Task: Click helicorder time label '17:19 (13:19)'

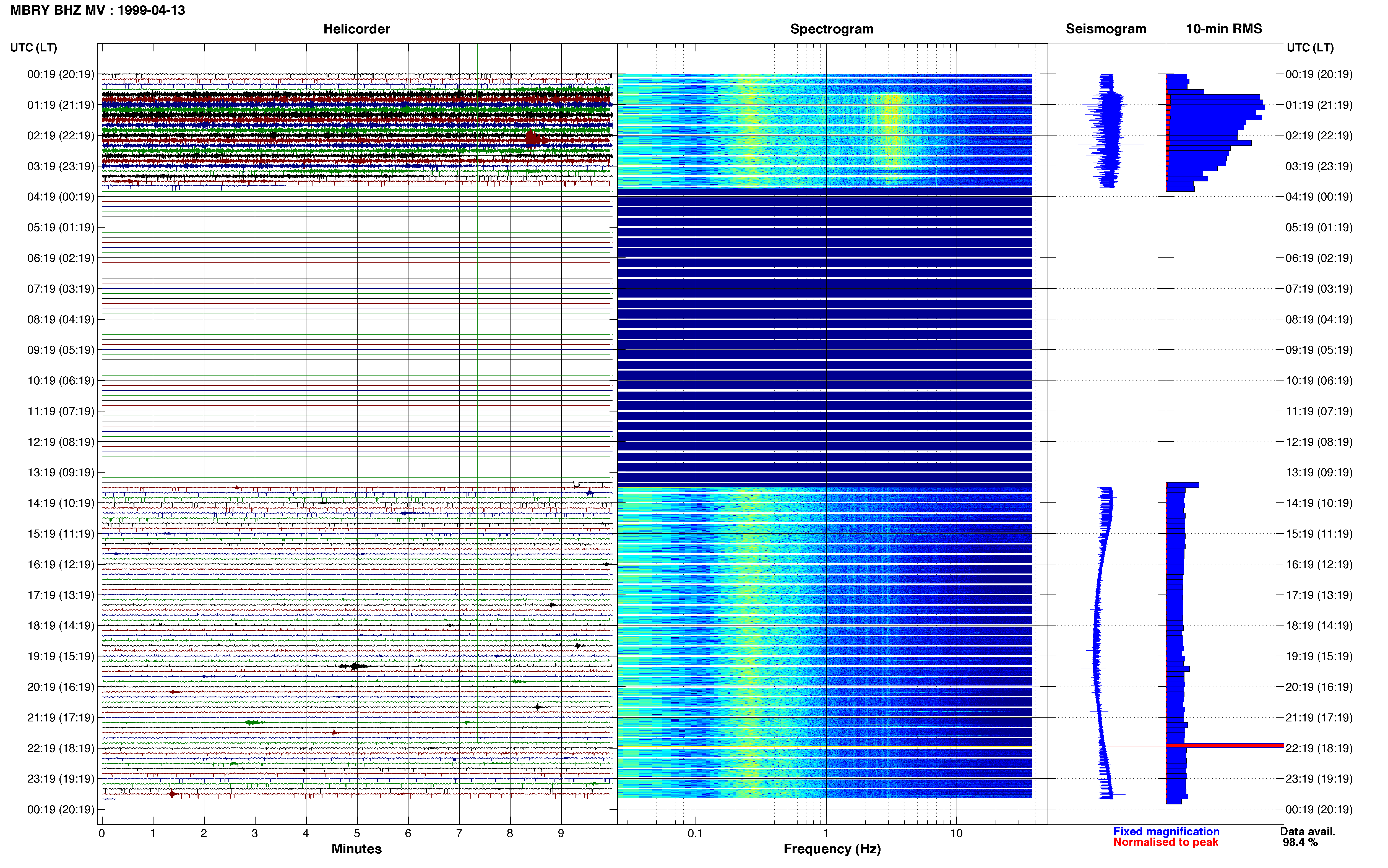Action: tap(60, 595)
